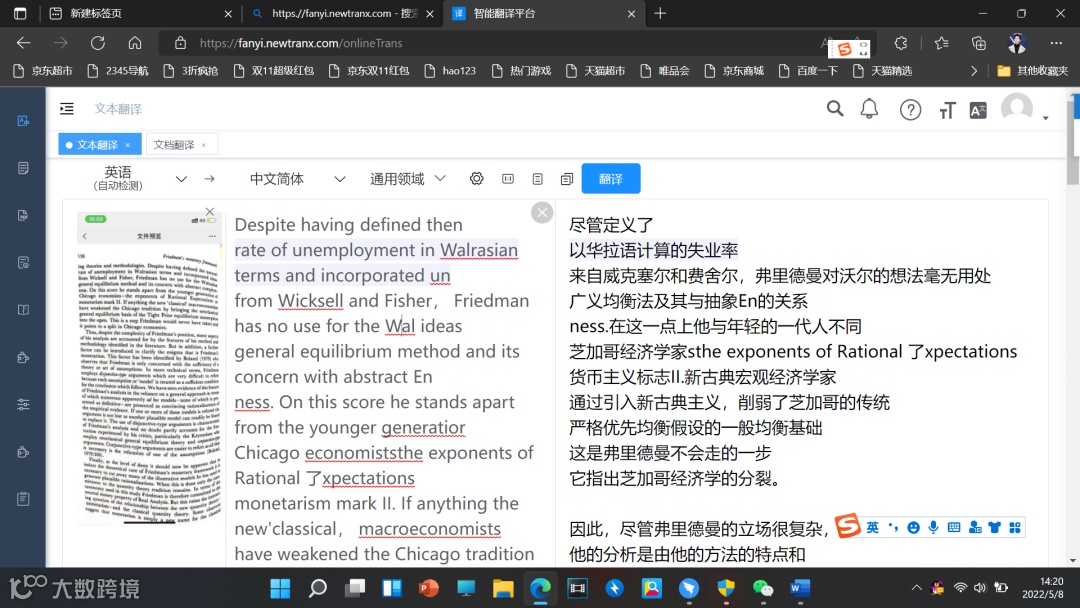Expand the 中文简体 target language dropdown
The width and height of the screenshot is (1080, 608).
click(x=340, y=179)
